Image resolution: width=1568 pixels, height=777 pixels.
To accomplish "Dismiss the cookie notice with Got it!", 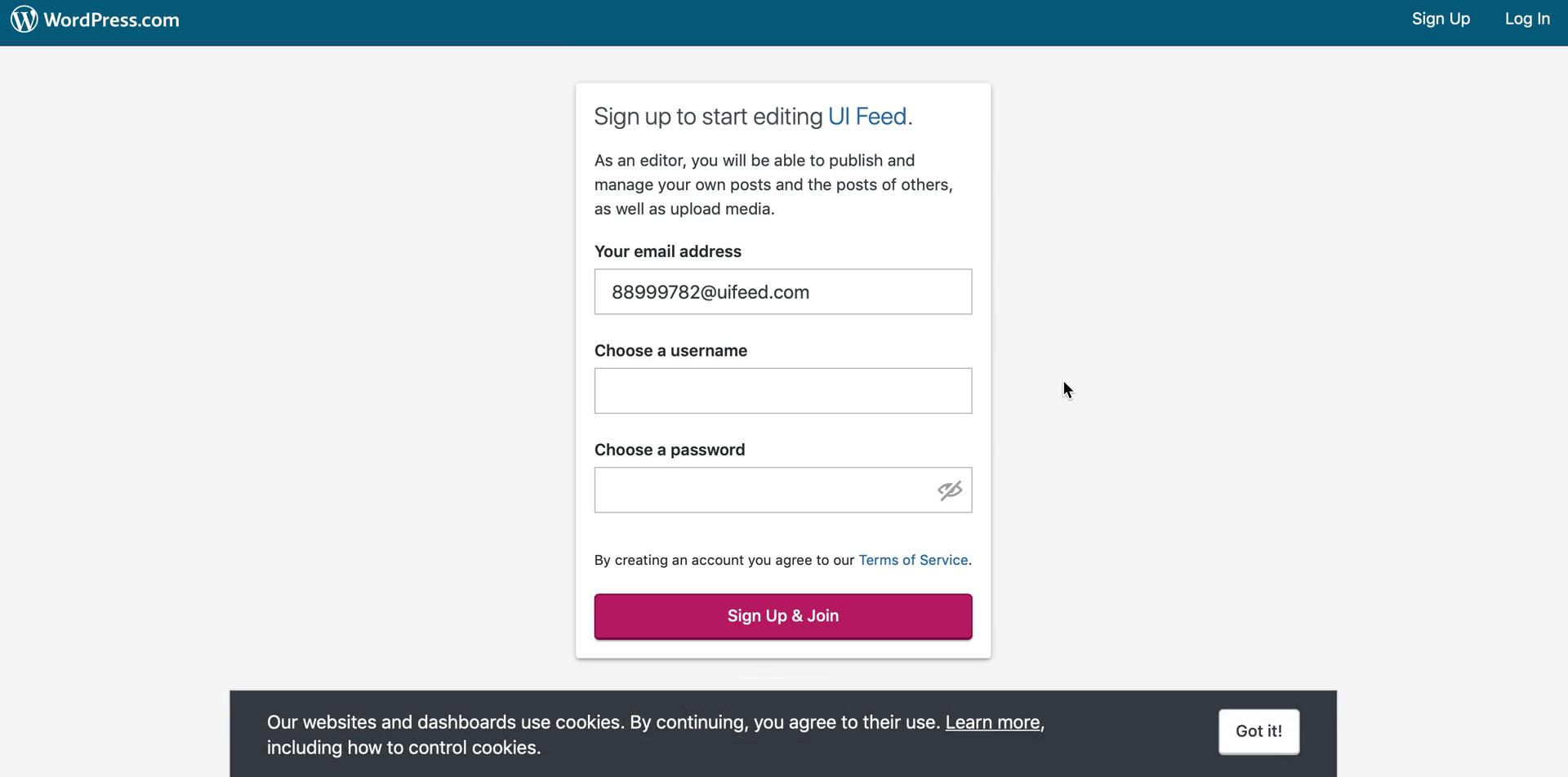I will pos(1258,731).
